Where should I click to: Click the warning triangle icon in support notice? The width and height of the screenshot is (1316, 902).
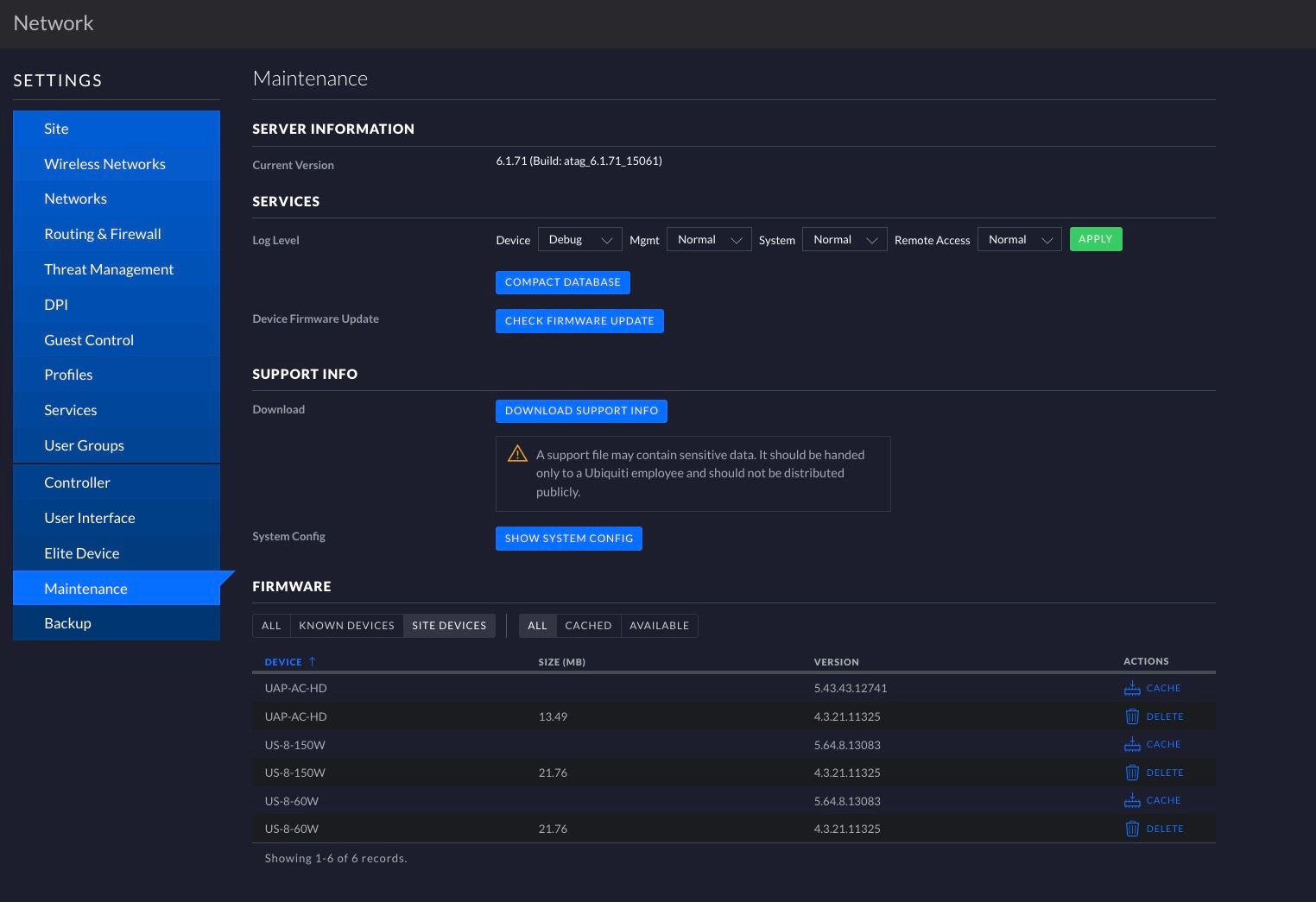[517, 454]
